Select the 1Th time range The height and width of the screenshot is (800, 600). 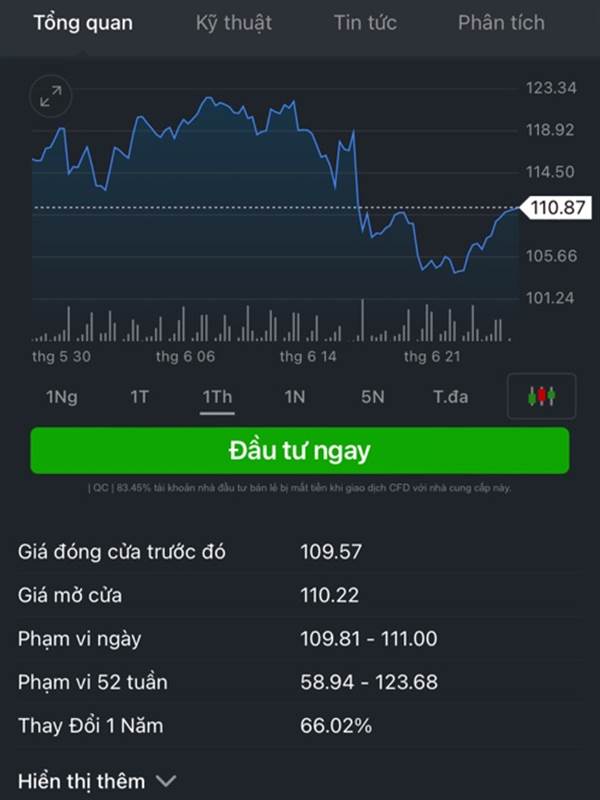point(217,397)
